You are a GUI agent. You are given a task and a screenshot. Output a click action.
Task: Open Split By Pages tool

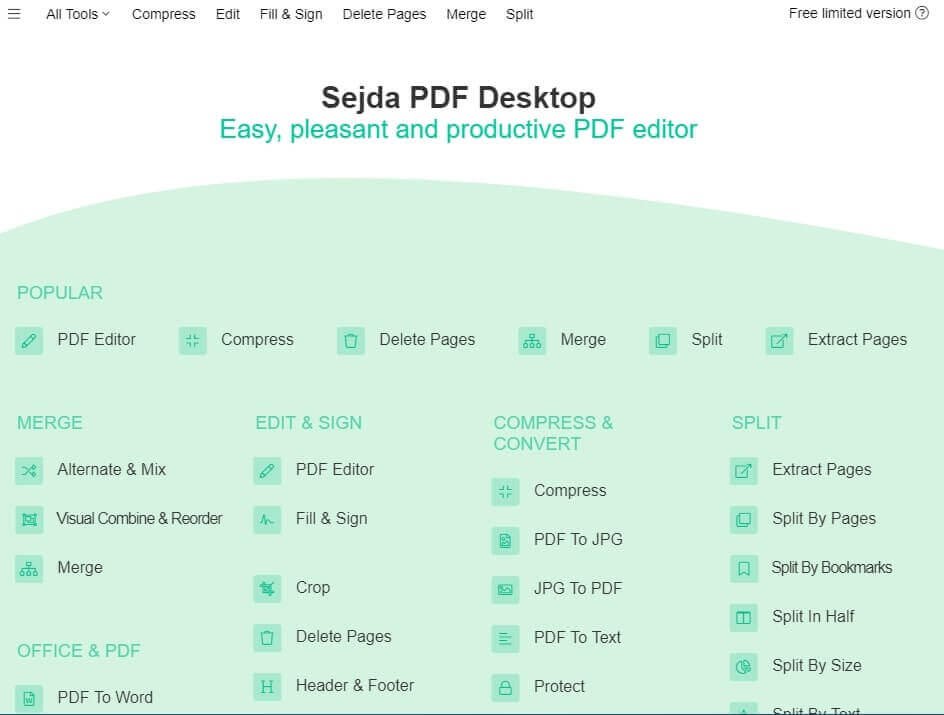824,518
